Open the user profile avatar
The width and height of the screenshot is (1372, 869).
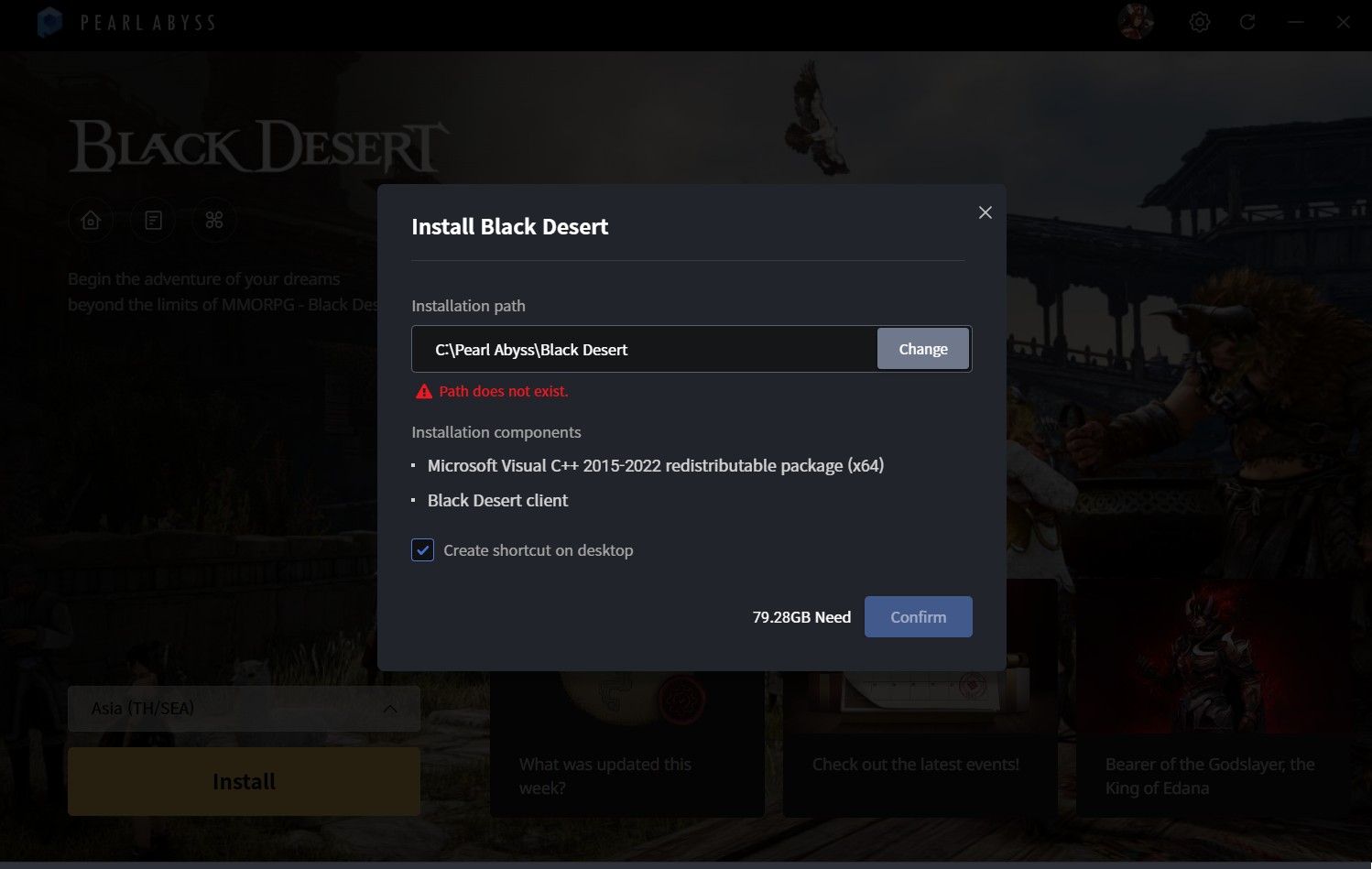(x=1136, y=22)
